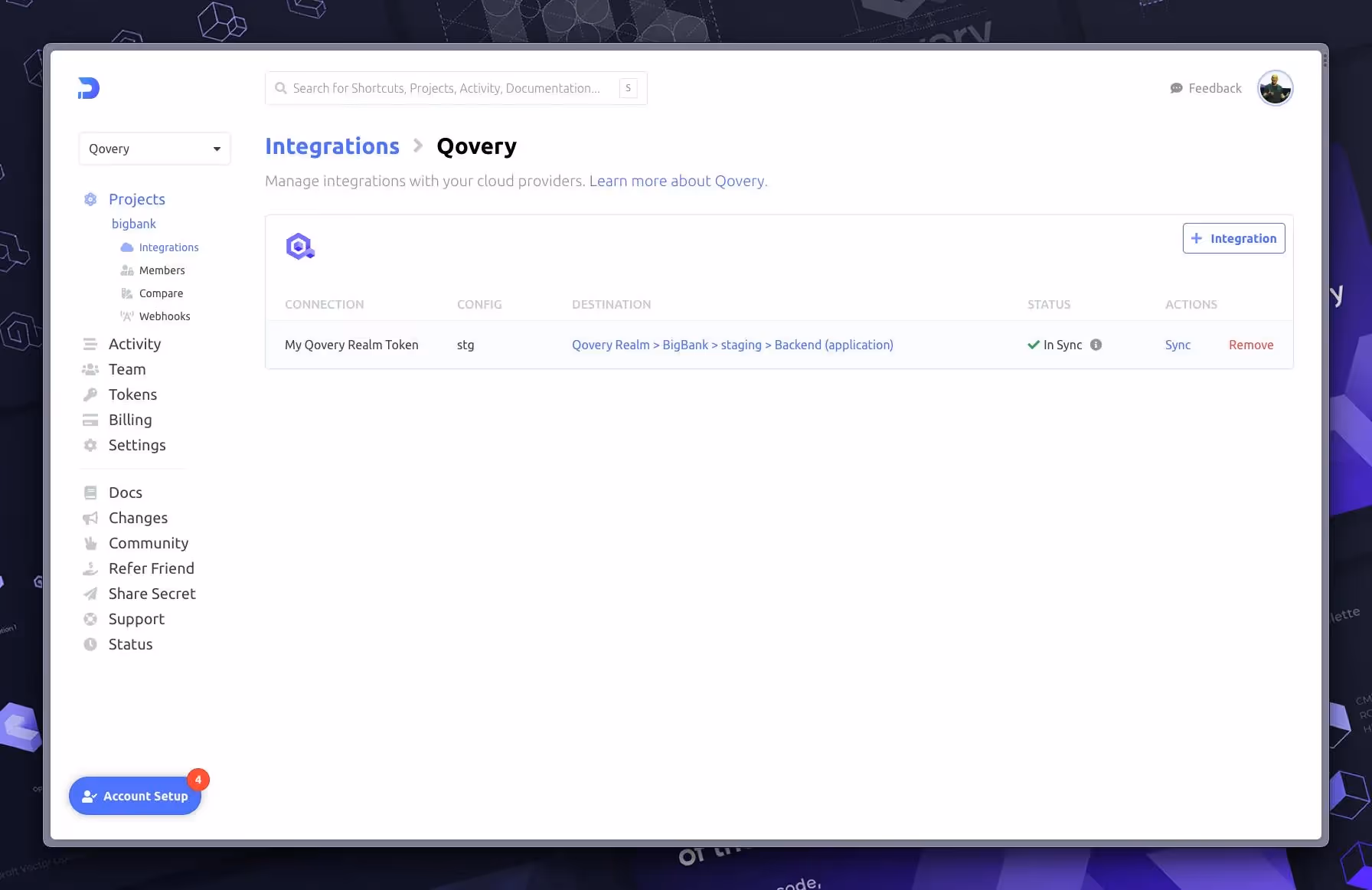Open Status link

coord(131,644)
